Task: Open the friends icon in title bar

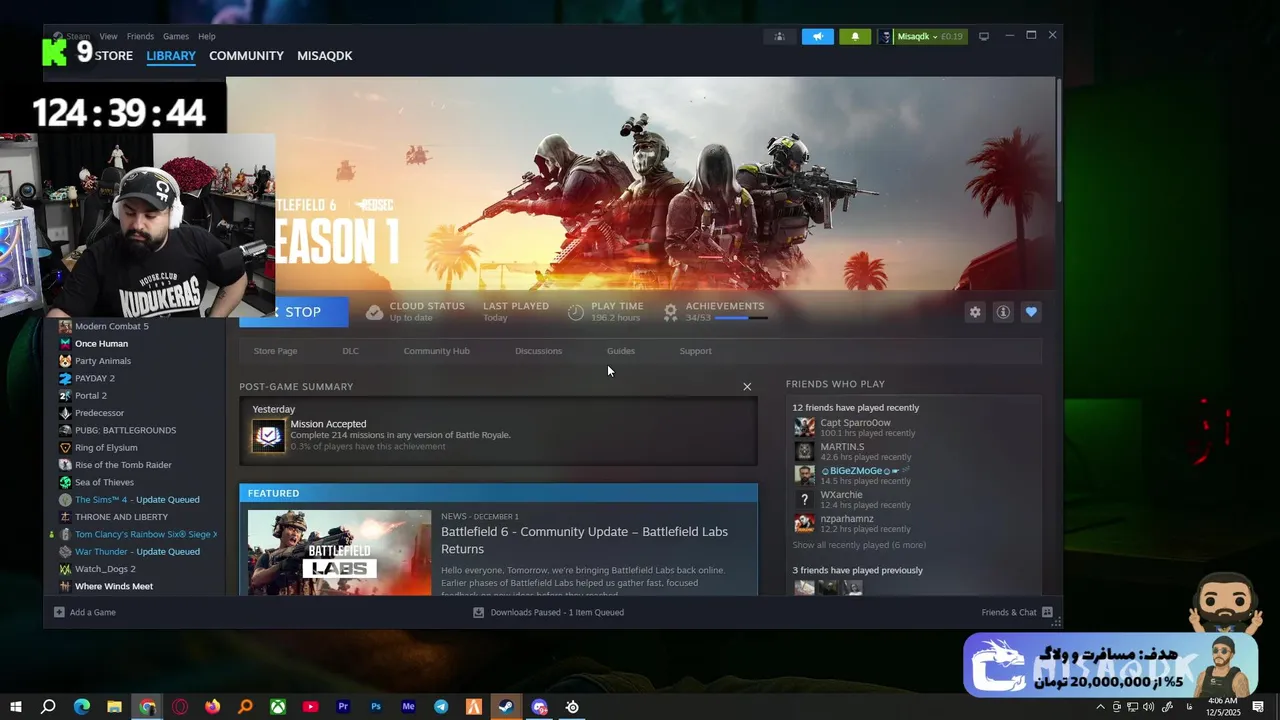Action: click(779, 36)
